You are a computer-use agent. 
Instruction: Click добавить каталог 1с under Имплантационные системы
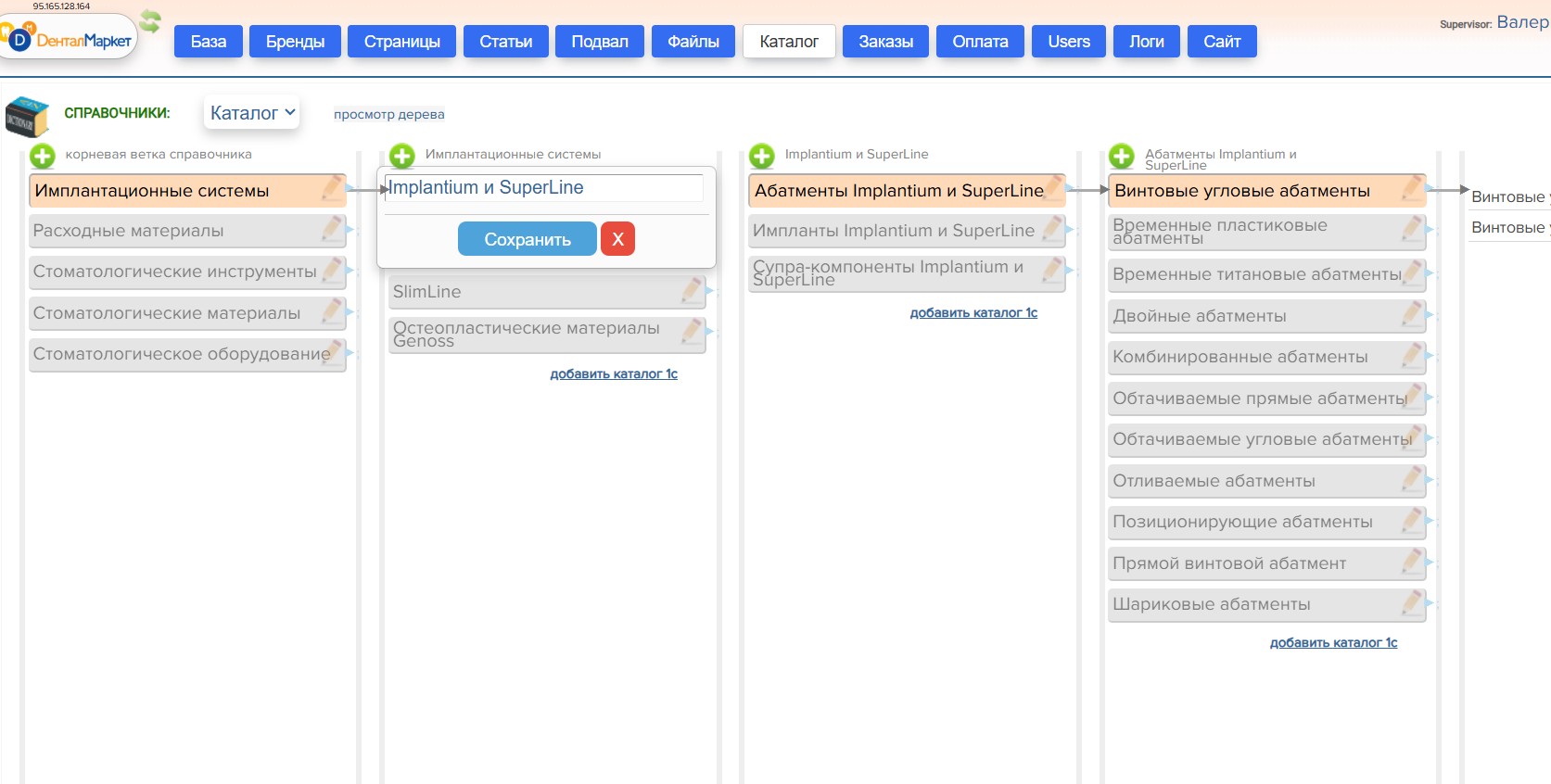[614, 373]
